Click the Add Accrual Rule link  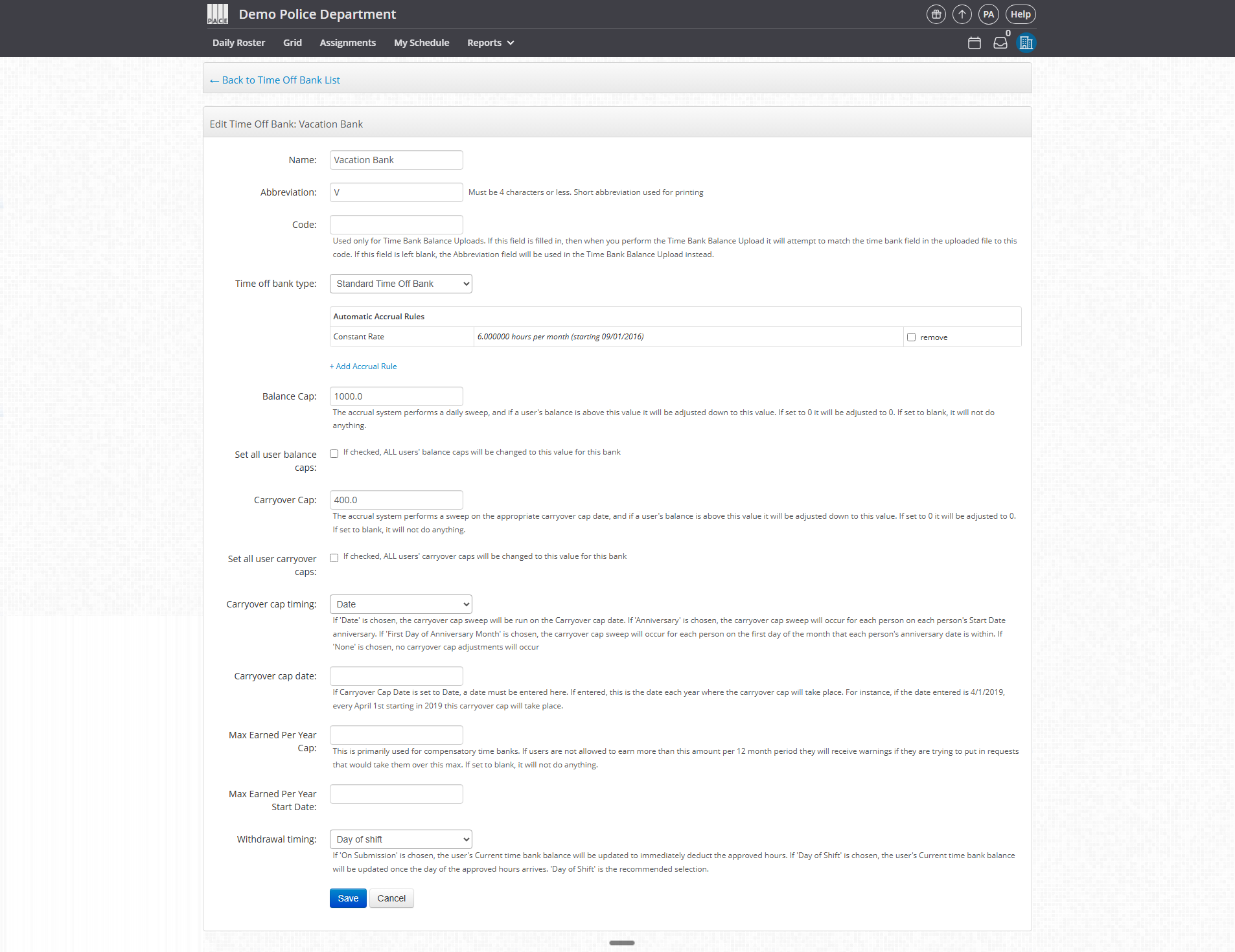363,367
